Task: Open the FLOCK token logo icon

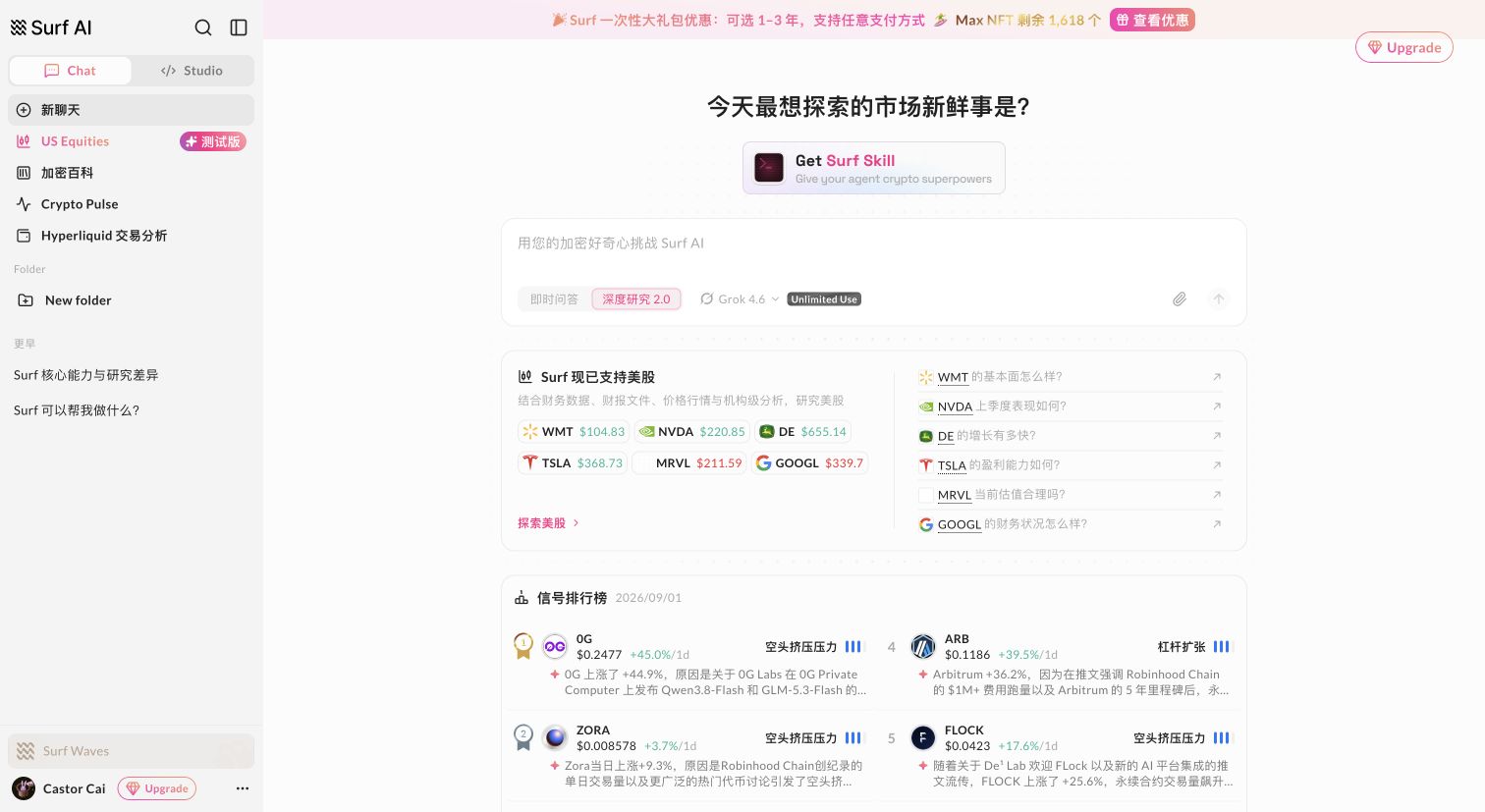Action: pos(923,737)
